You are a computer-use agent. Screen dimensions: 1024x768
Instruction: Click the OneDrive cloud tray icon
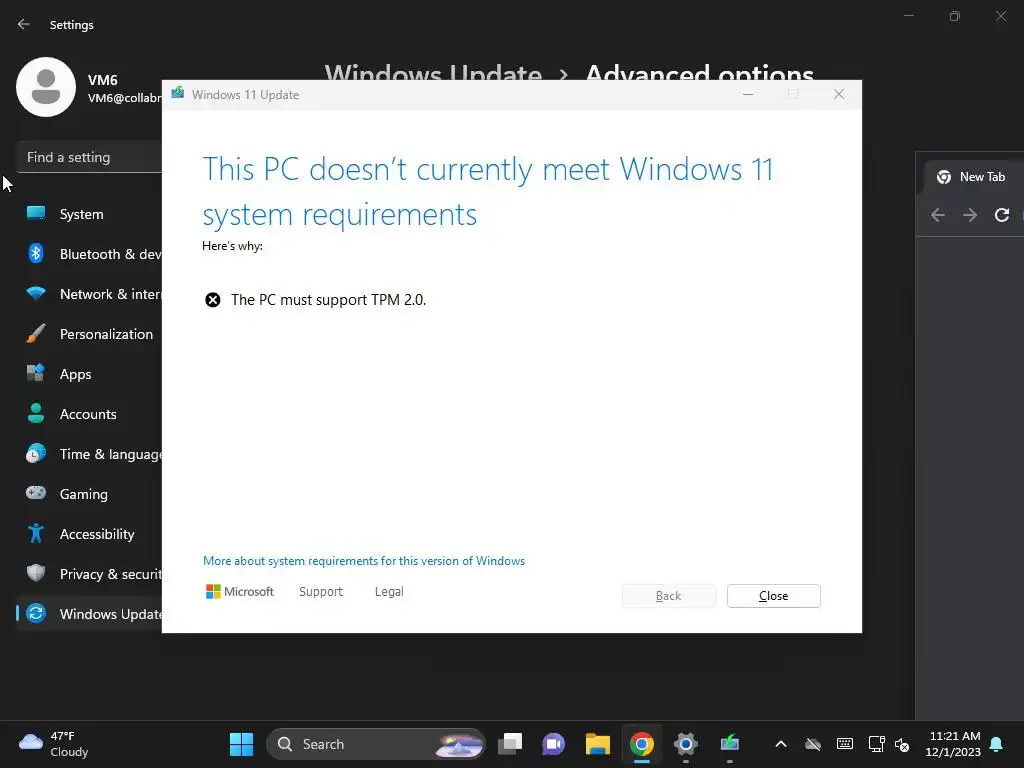click(x=812, y=744)
